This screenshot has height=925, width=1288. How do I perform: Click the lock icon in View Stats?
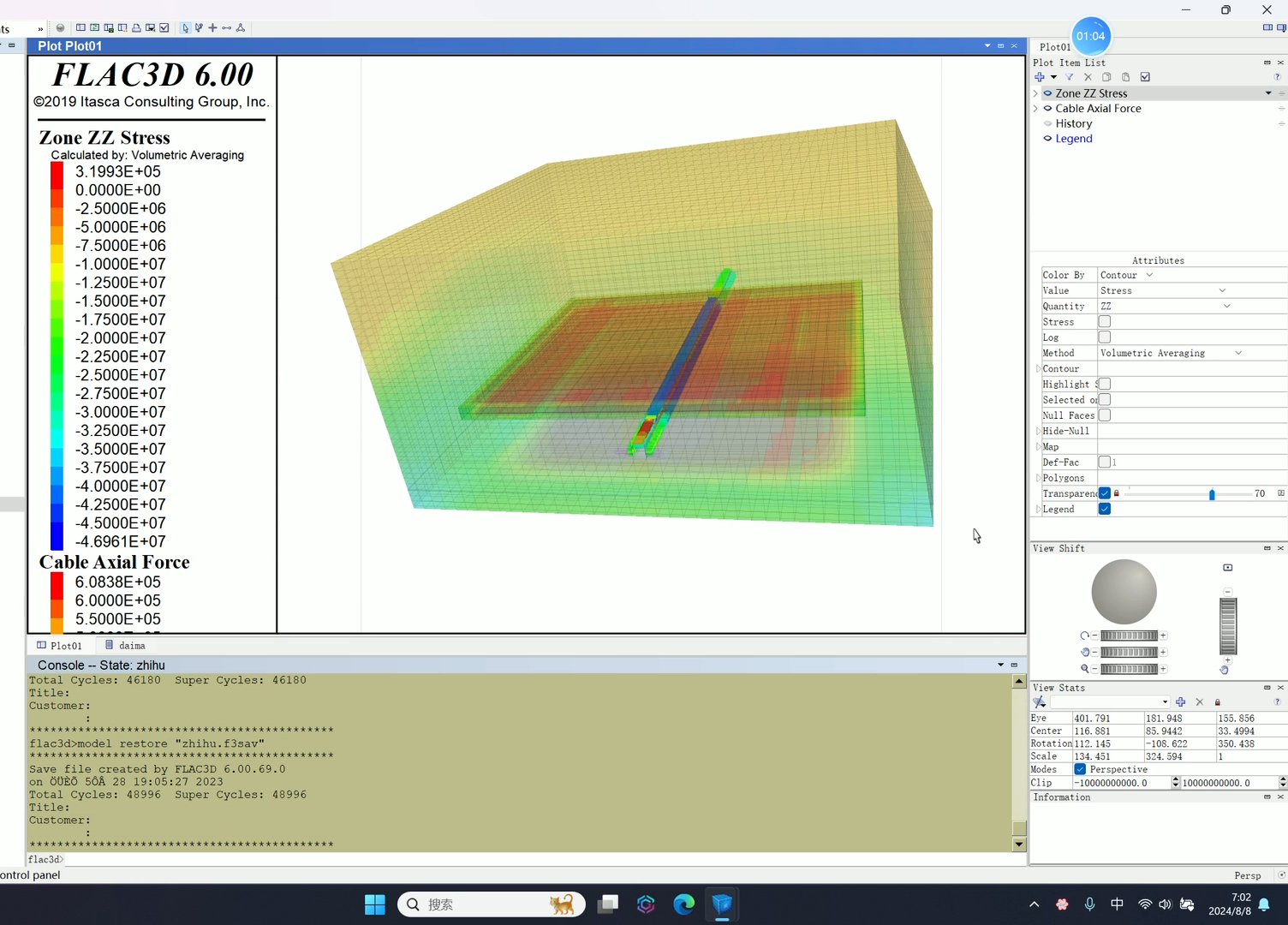click(1217, 702)
